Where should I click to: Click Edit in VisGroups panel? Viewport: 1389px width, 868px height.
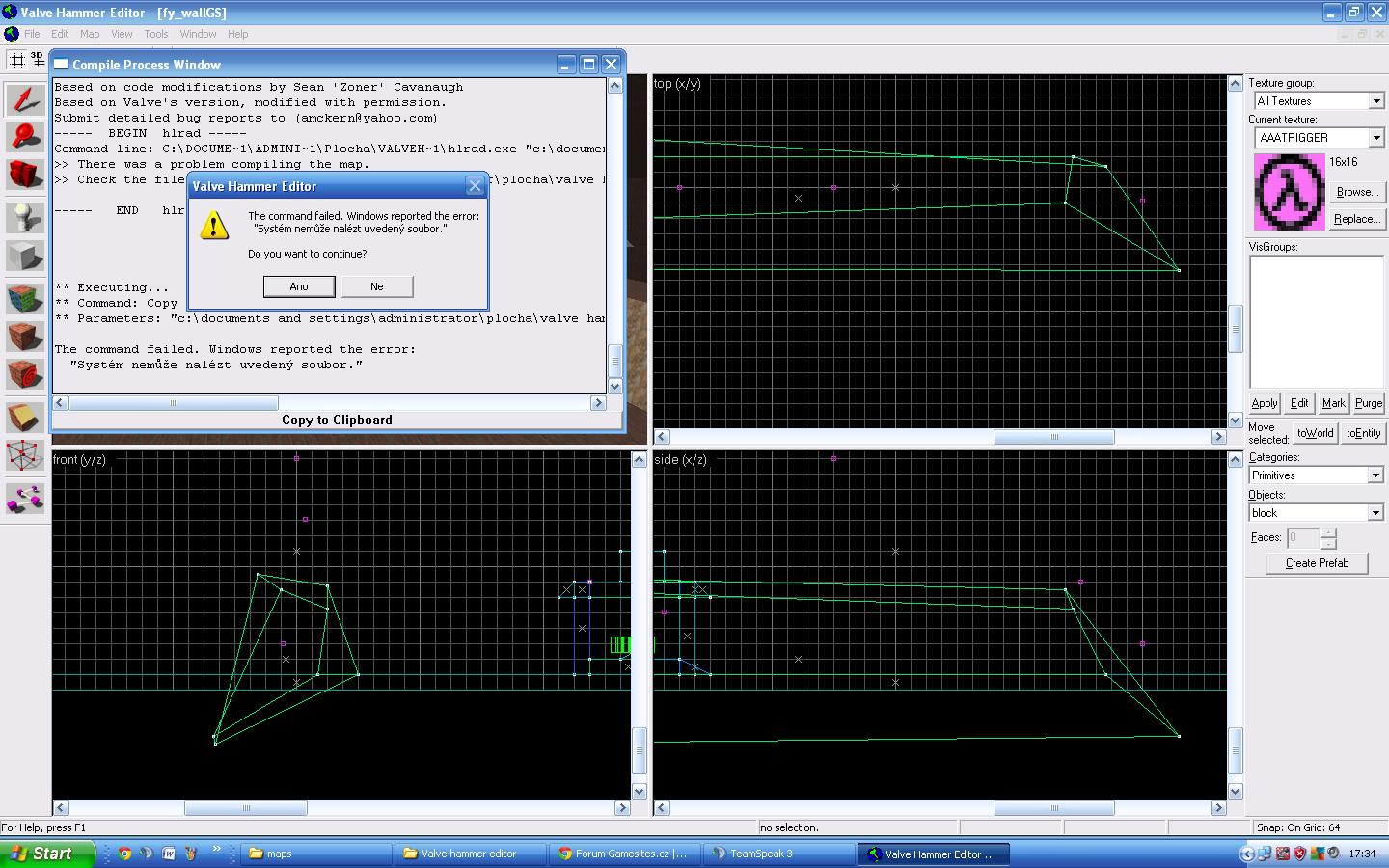[x=1299, y=403]
